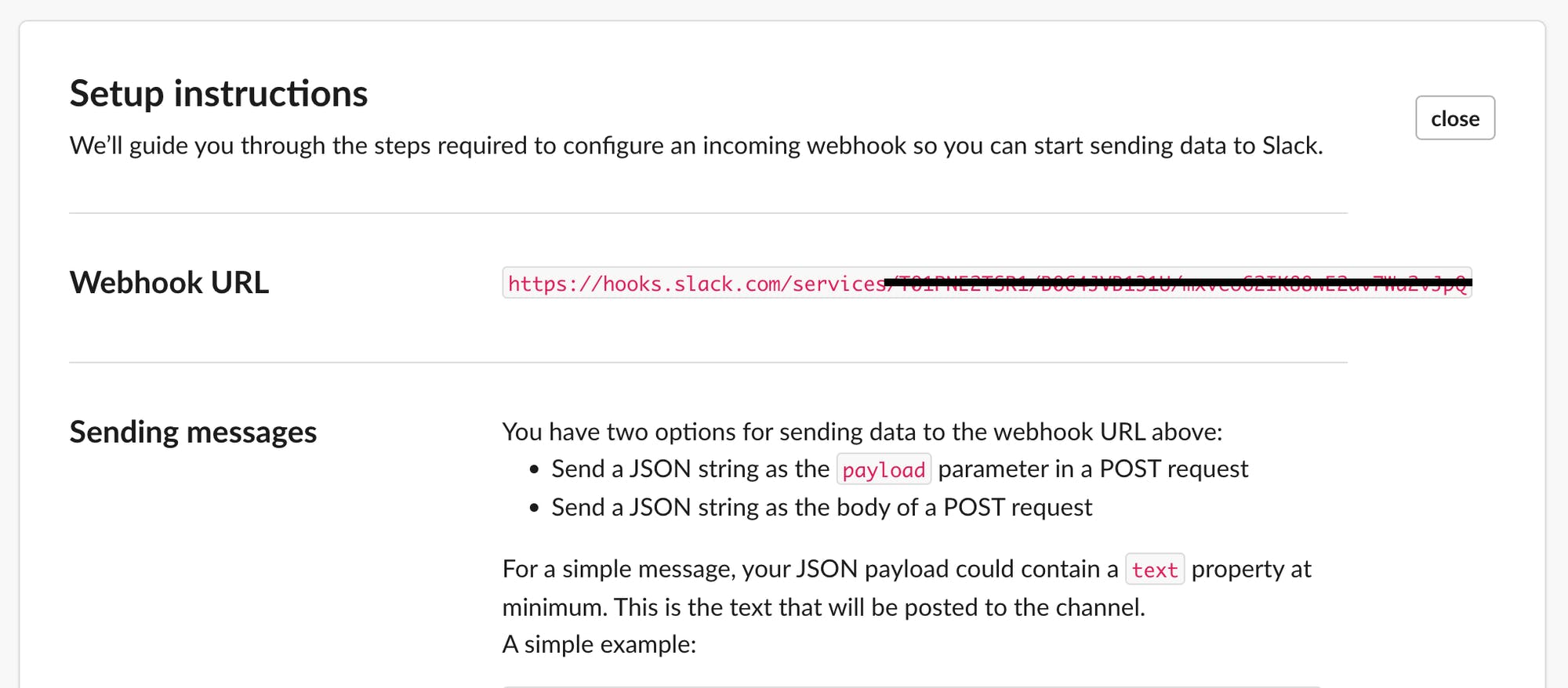Click the red "payload" code snippet
This screenshot has height=688, width=1568.
pos(884,470)
